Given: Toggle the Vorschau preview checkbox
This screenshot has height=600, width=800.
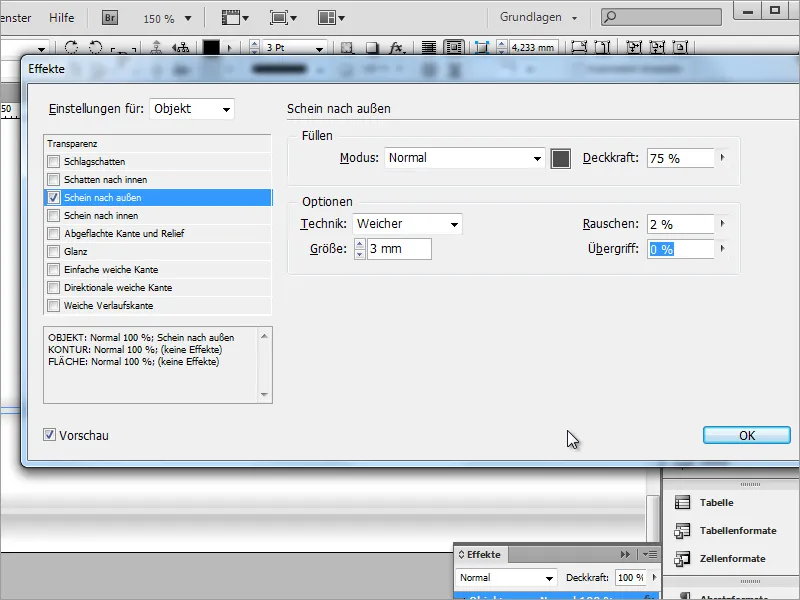Looking at the screenshot, I should (x=49, y=435).
